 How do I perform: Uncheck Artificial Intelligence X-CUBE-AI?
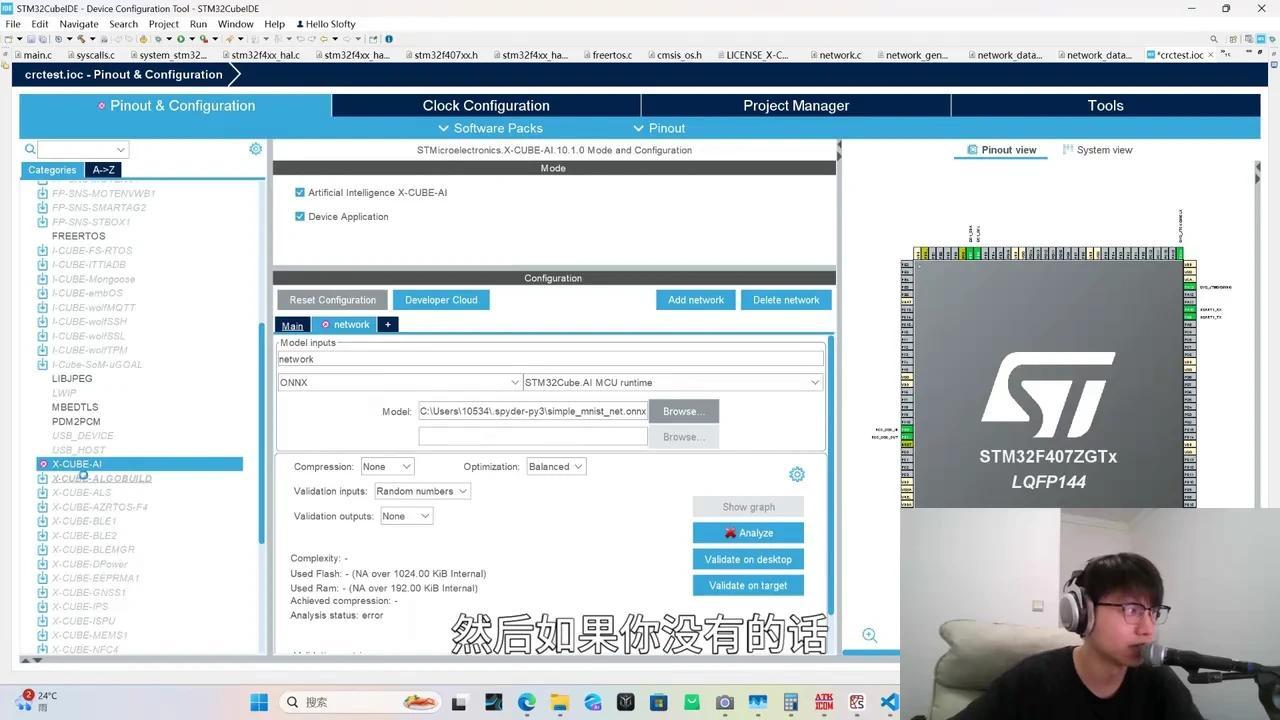pyautogui.click(x=299, y=192)
